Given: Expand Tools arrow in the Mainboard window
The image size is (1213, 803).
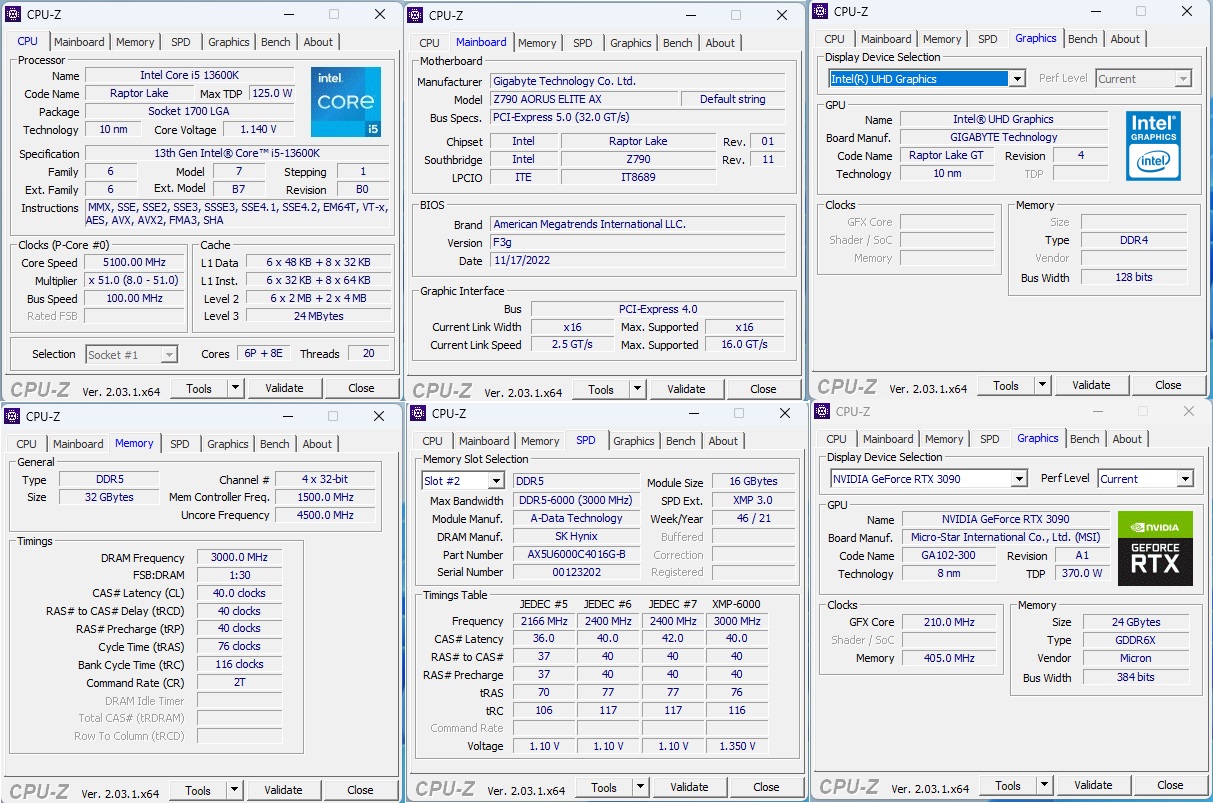Looking at the screenshot, I should point(638,389).
